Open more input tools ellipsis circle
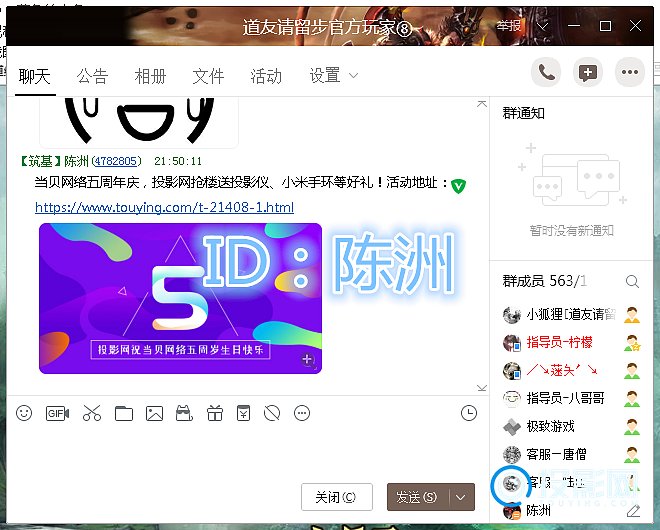Screen dimensions: 660x530 (x=302, y=413)
